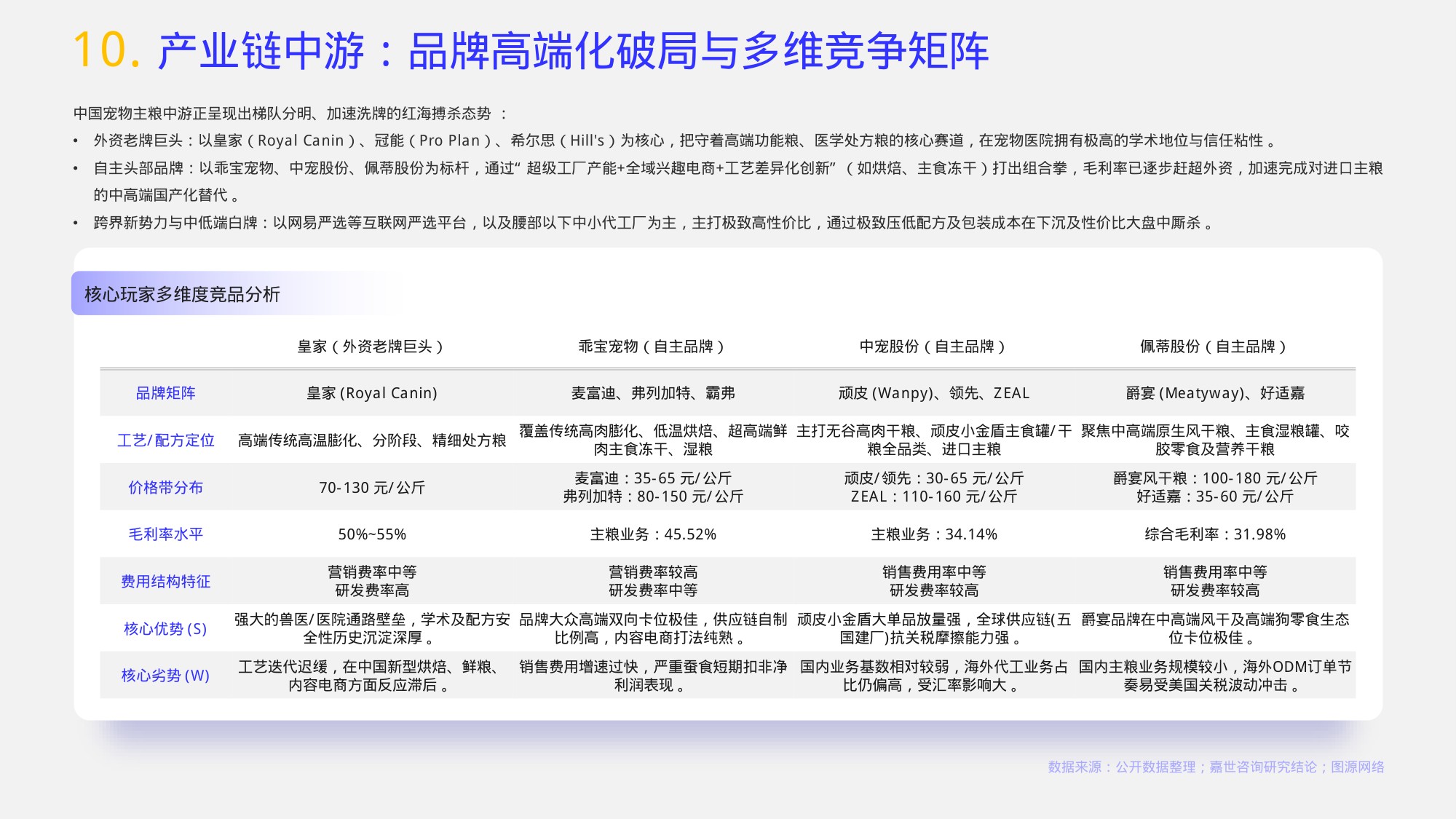Screen dimensions: 1456x819
Task: Click price cell 70-130 元/公斤
Action: [372, 488]
